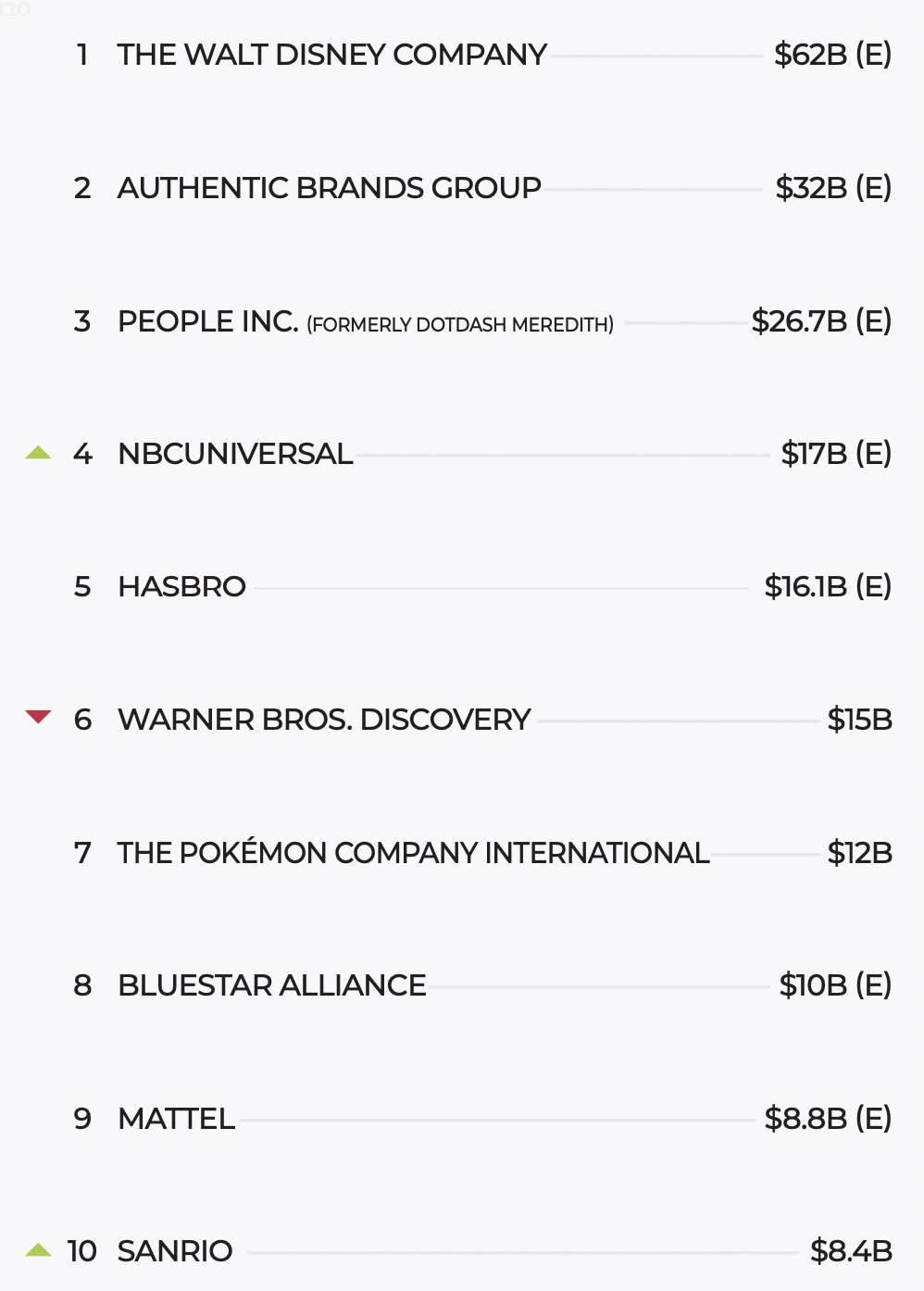Click the green up arrow beside NBCUniversal
924x1291 pixels.
[38, 453]
